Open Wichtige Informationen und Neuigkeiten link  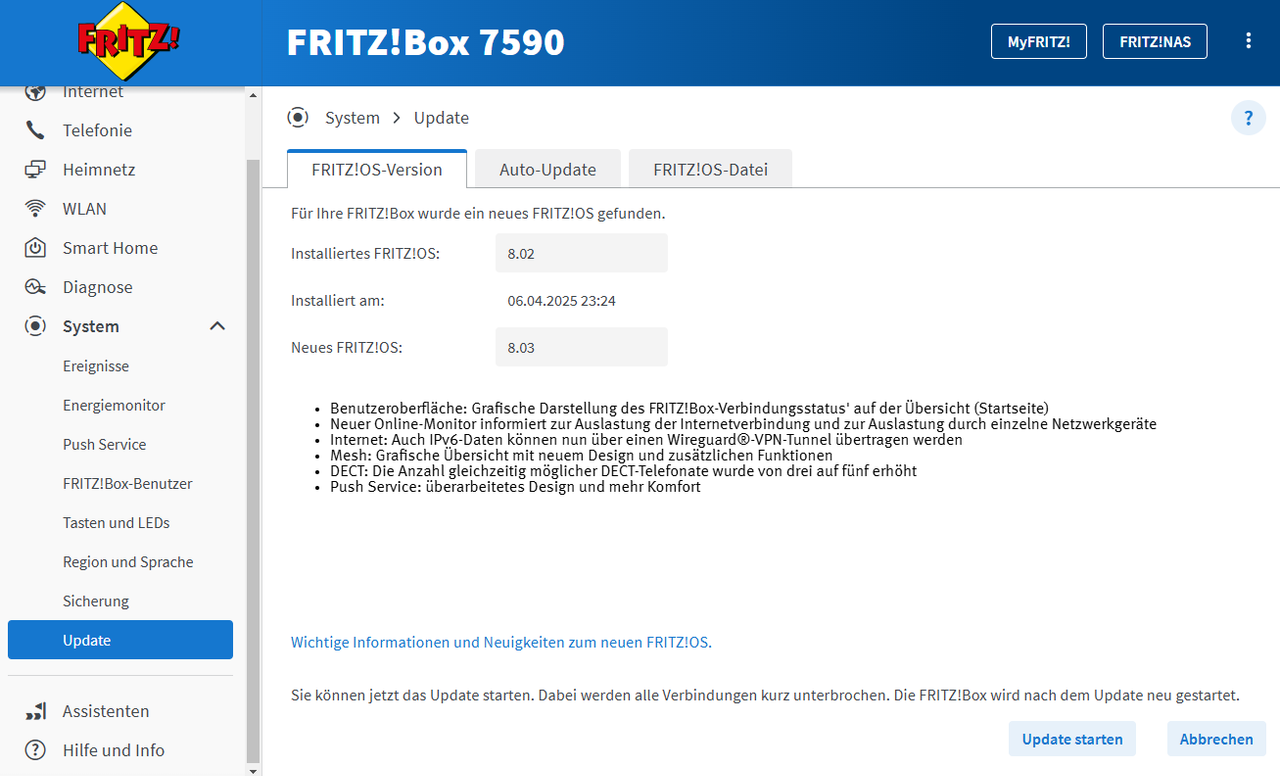501,642
